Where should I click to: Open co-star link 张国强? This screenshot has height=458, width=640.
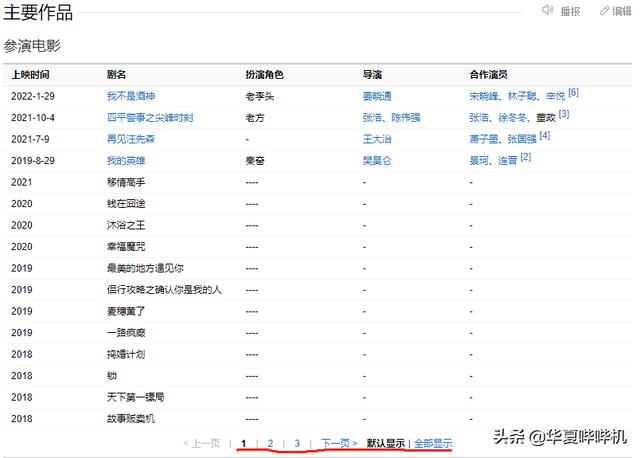[522, 139]
